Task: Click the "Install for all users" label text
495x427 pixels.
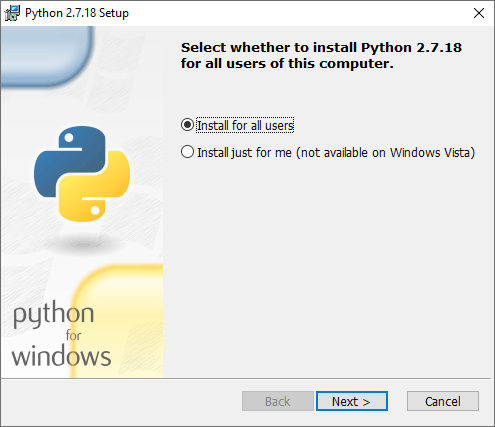Action: click(x=245, y=126)
